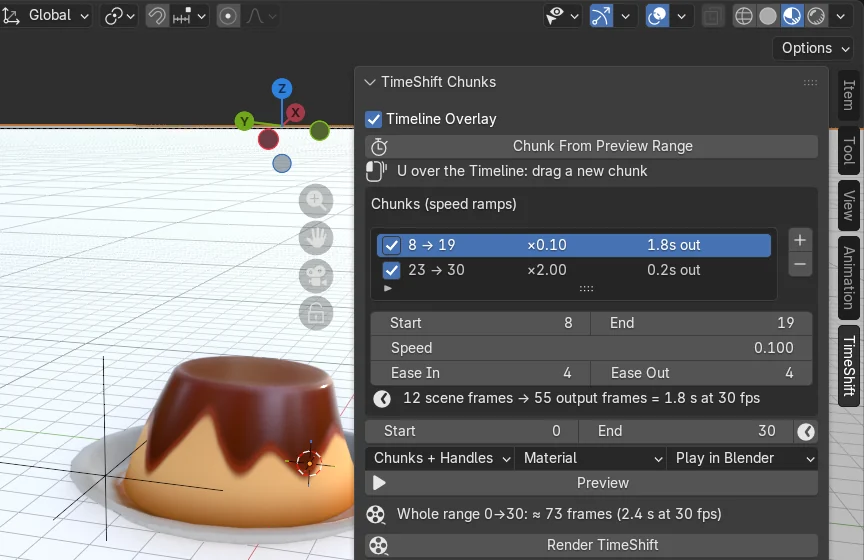Toggle the camera view icon
The height and width of the screenshot is (560, 864).
[316, 276]
